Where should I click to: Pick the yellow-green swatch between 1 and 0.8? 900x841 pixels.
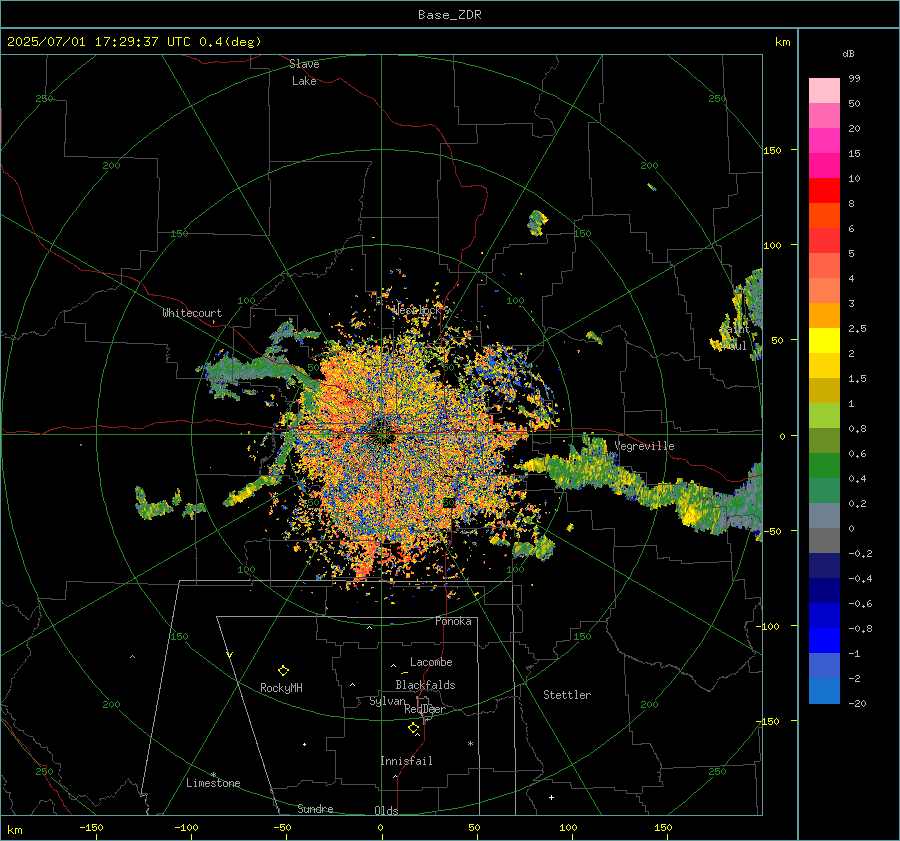[824, 416]
